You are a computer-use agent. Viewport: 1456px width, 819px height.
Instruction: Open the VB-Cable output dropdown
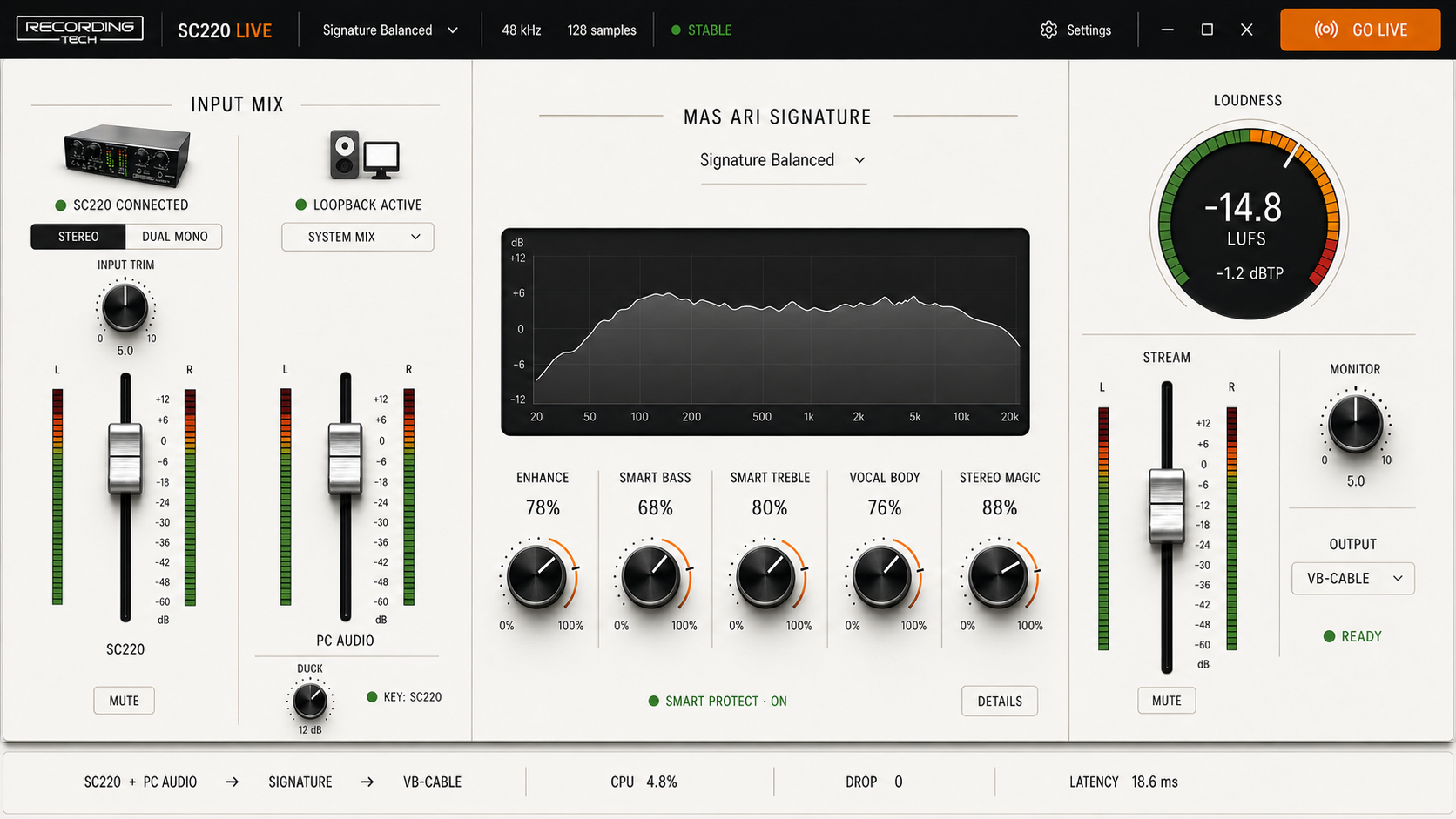tap(1352, 578)
